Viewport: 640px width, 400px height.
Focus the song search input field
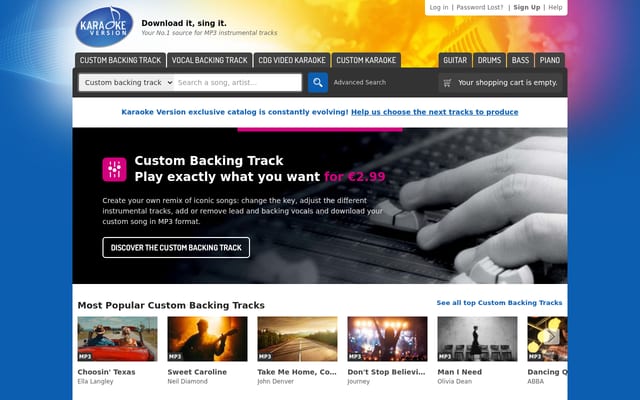coord(238,82)
